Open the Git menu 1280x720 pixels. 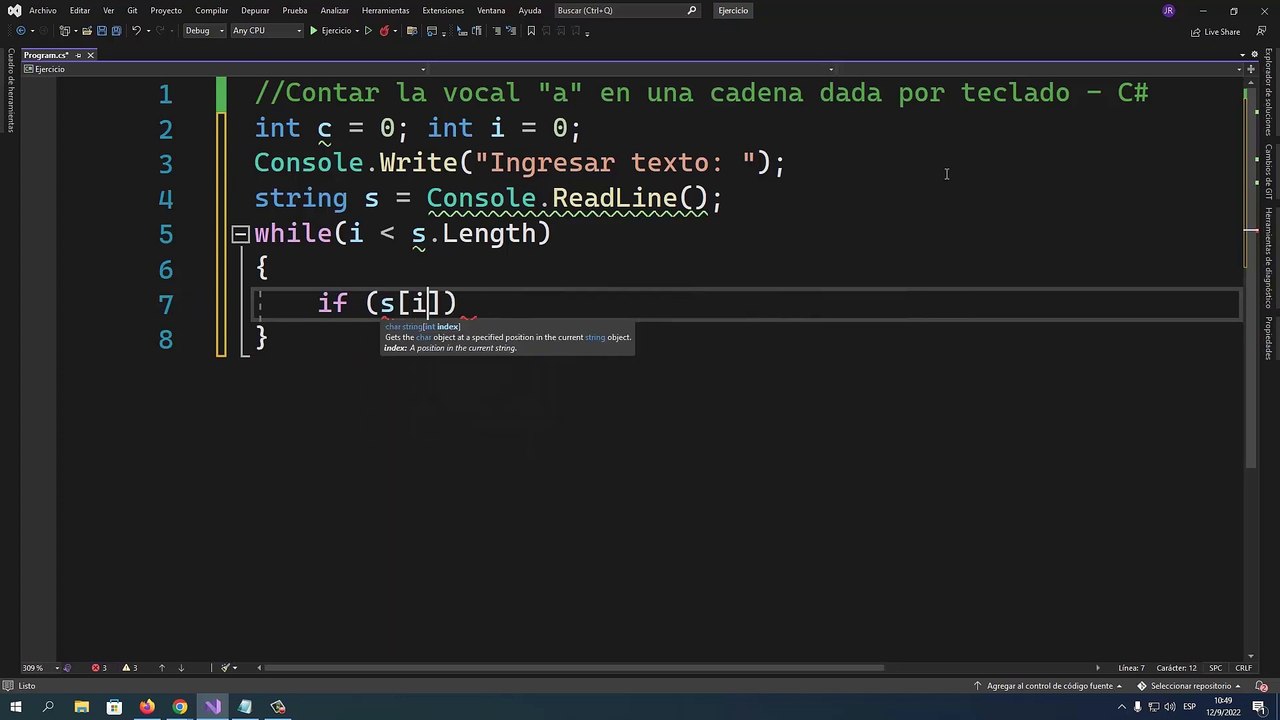point(132,10)
